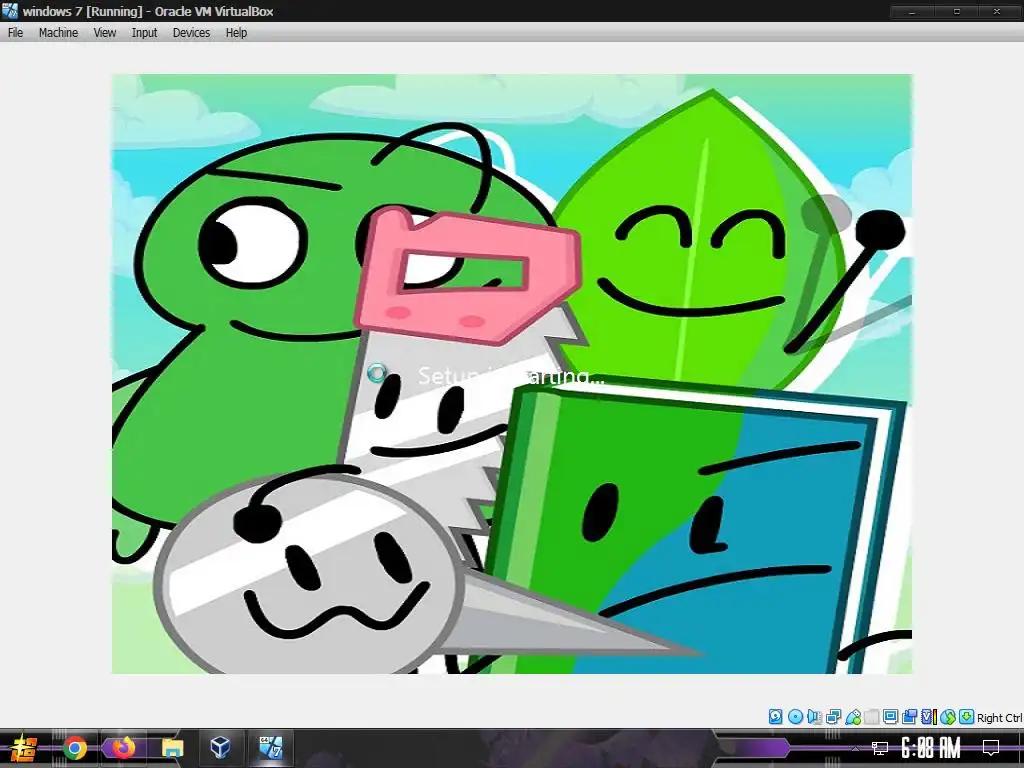This screenshot has width=1024, height=768.
Task: Open network status tray icon
Action: [880, 748]
